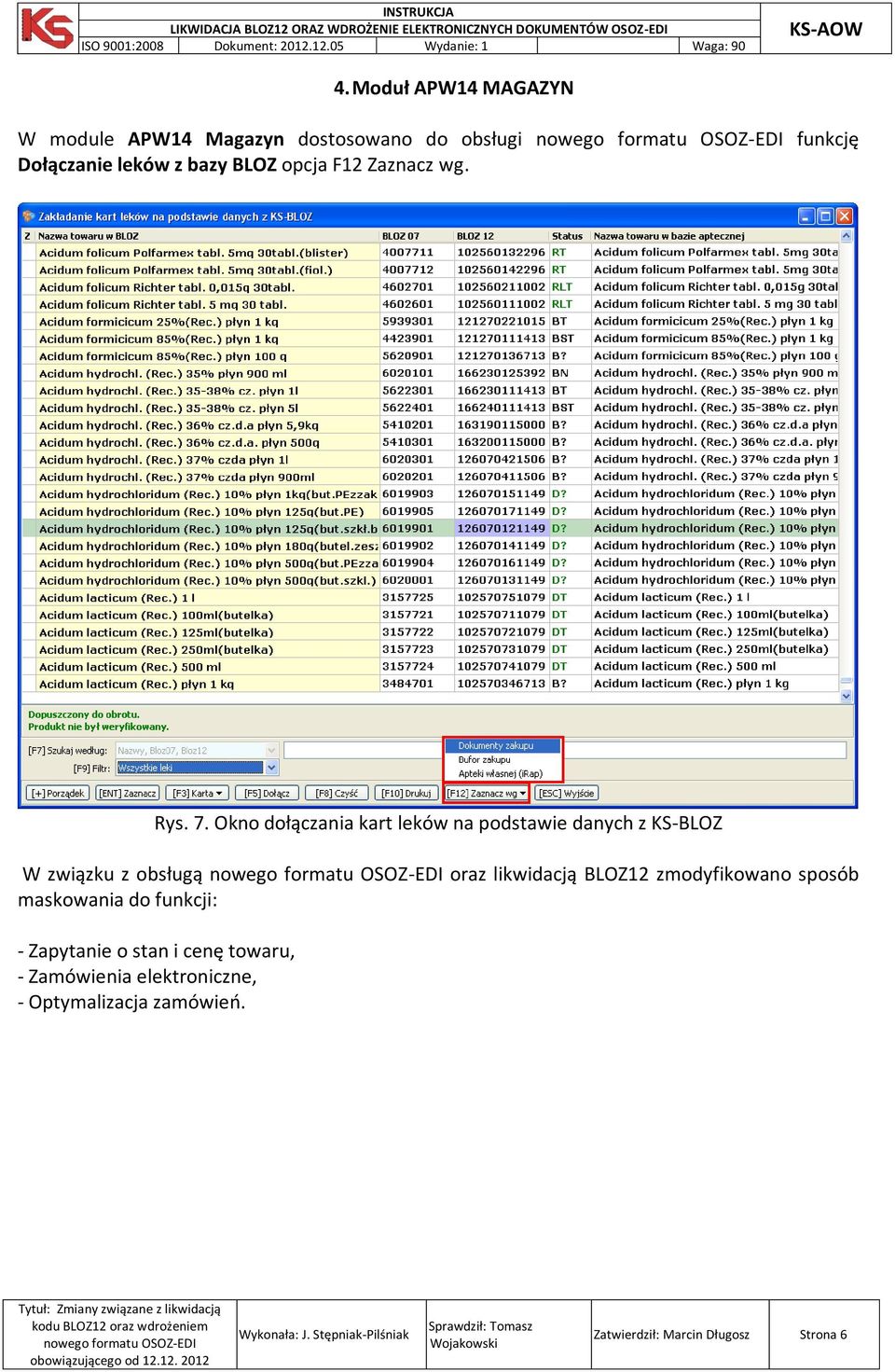Select row Acidum lacticum (Rec.) płyn 1 kg

click(x=430, y=685)
